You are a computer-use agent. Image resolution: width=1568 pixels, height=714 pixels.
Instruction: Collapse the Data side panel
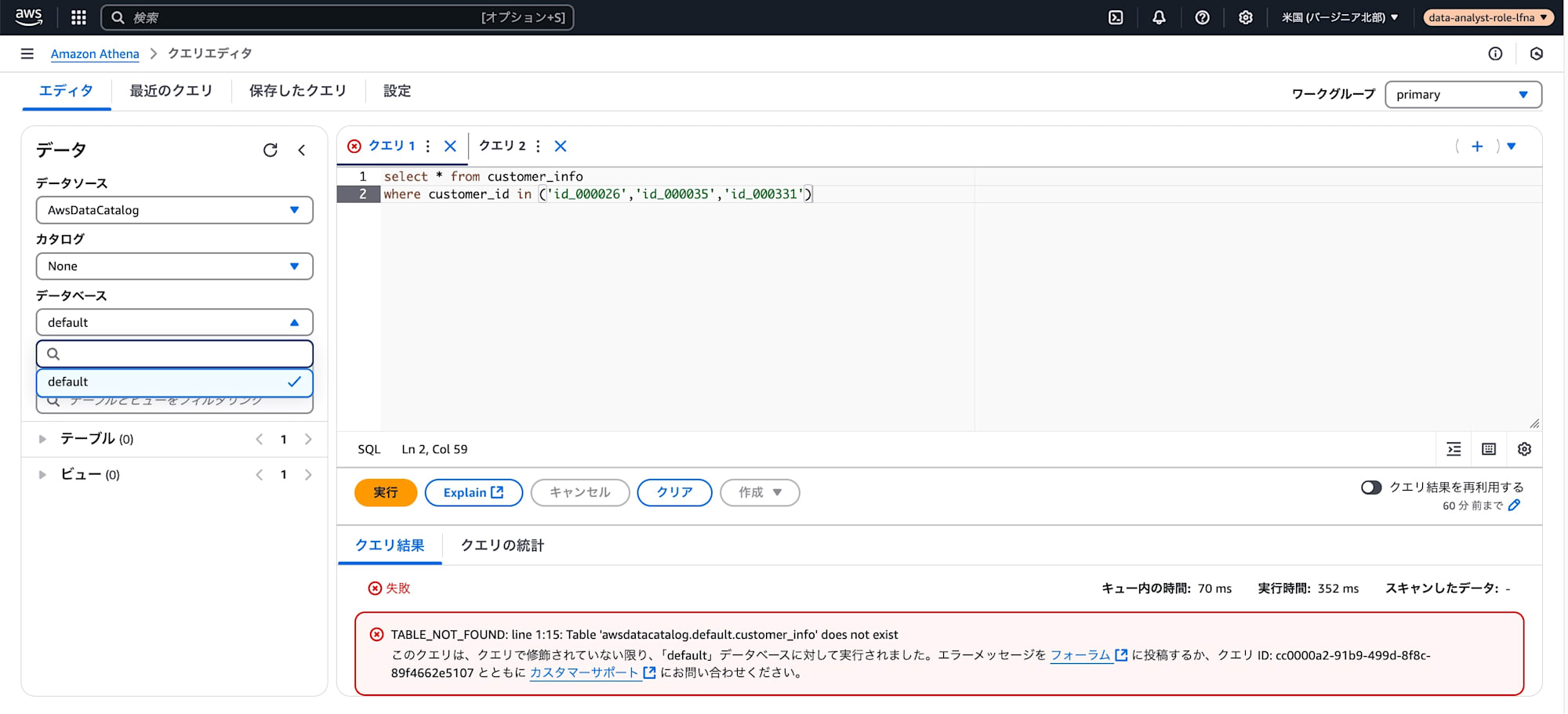tap(302, 150)
